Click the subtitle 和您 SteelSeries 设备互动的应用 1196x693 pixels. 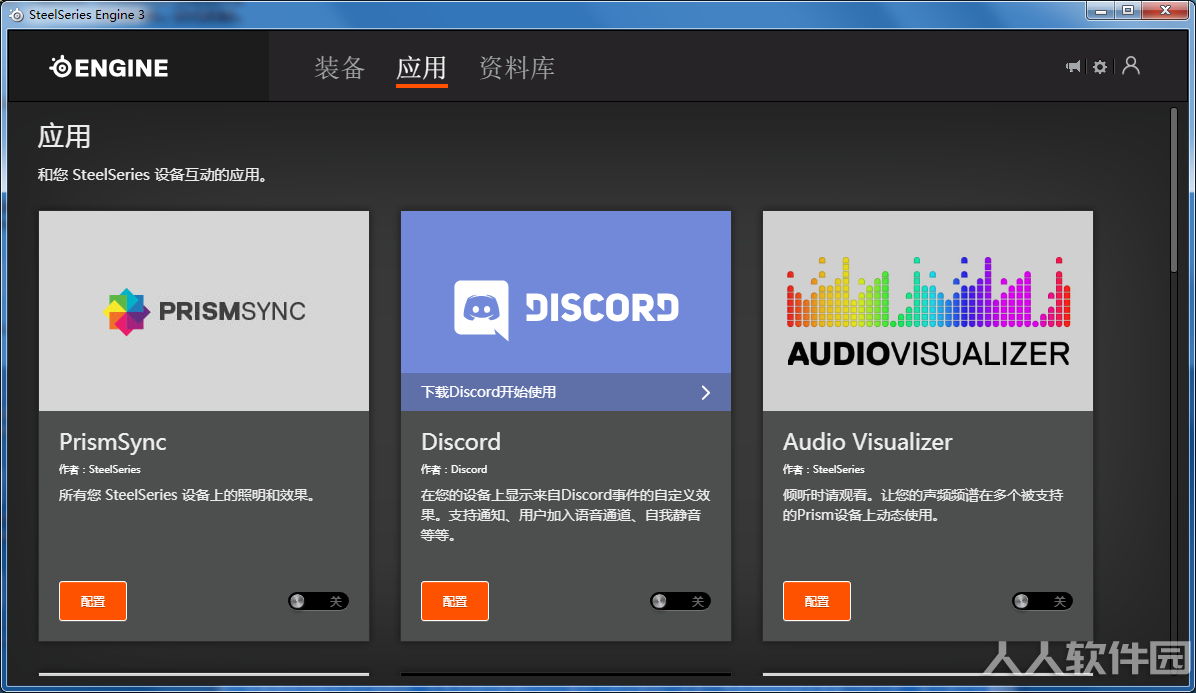(152, 175)
